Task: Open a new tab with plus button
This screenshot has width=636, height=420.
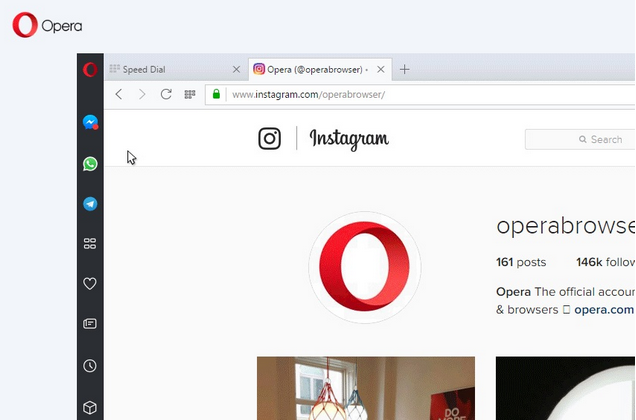Action: point(404,69)
